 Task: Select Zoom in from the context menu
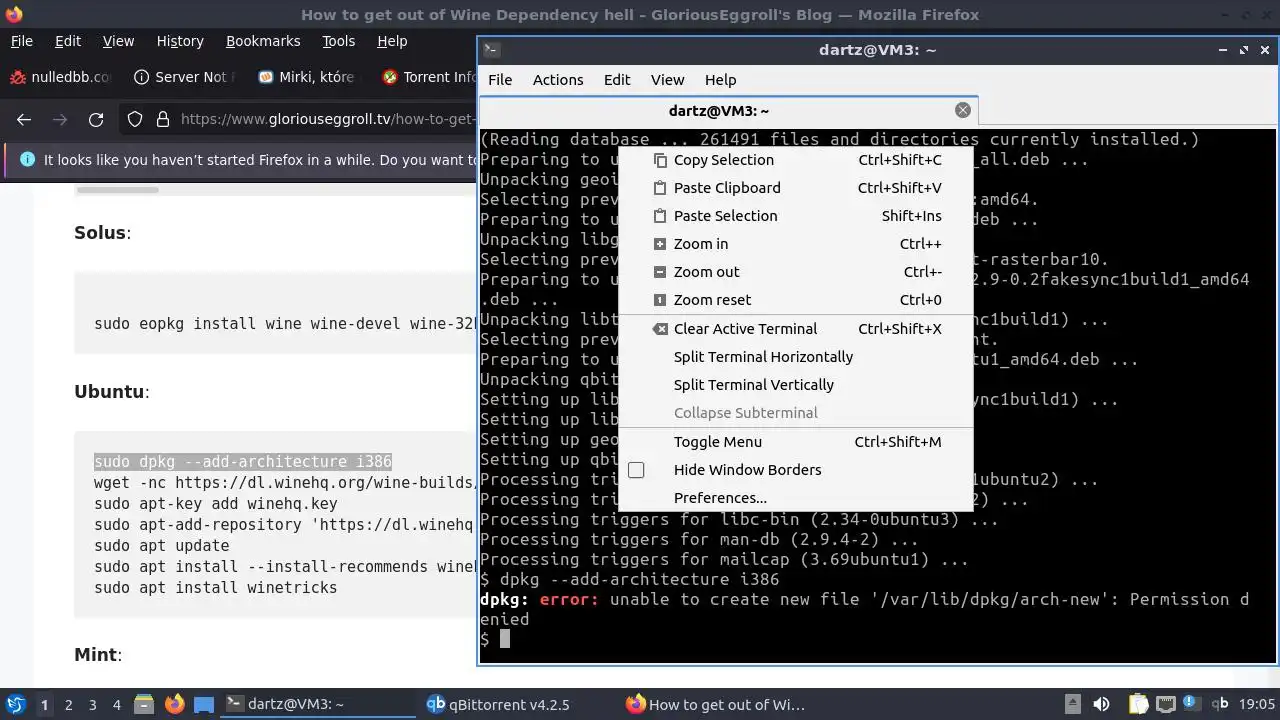point(796,244)
